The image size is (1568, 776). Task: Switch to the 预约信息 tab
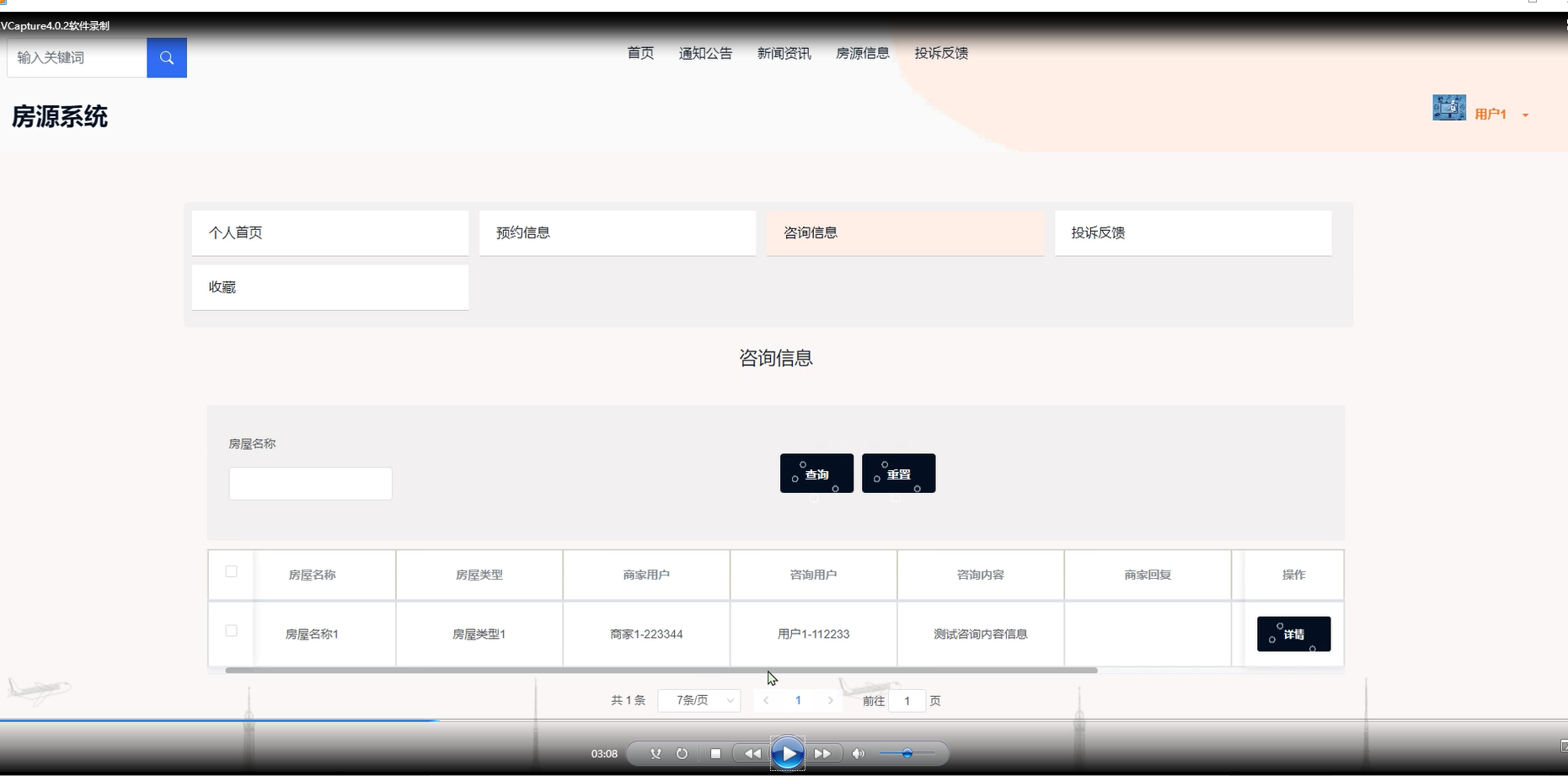[618, 233]
